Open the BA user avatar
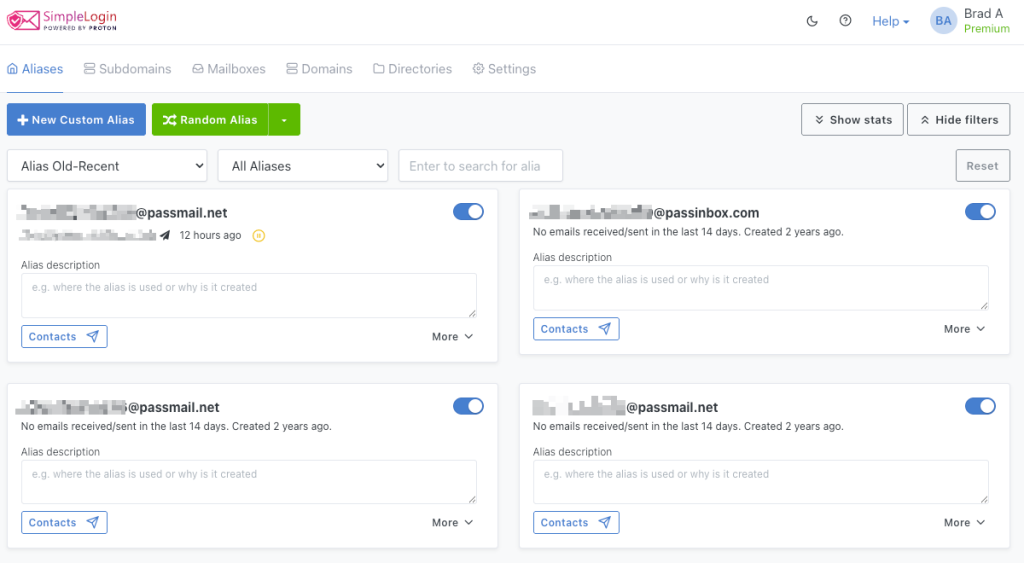 coord(943,21)
